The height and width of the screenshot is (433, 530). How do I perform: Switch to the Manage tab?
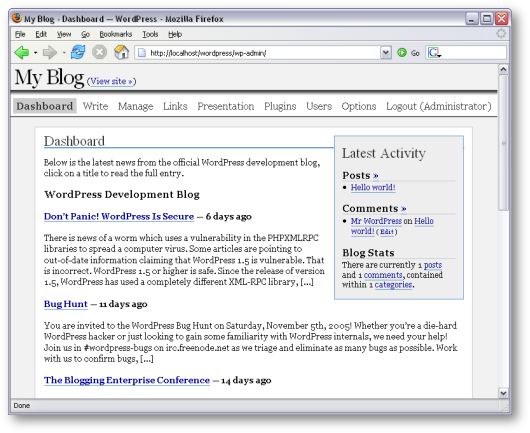136,106
